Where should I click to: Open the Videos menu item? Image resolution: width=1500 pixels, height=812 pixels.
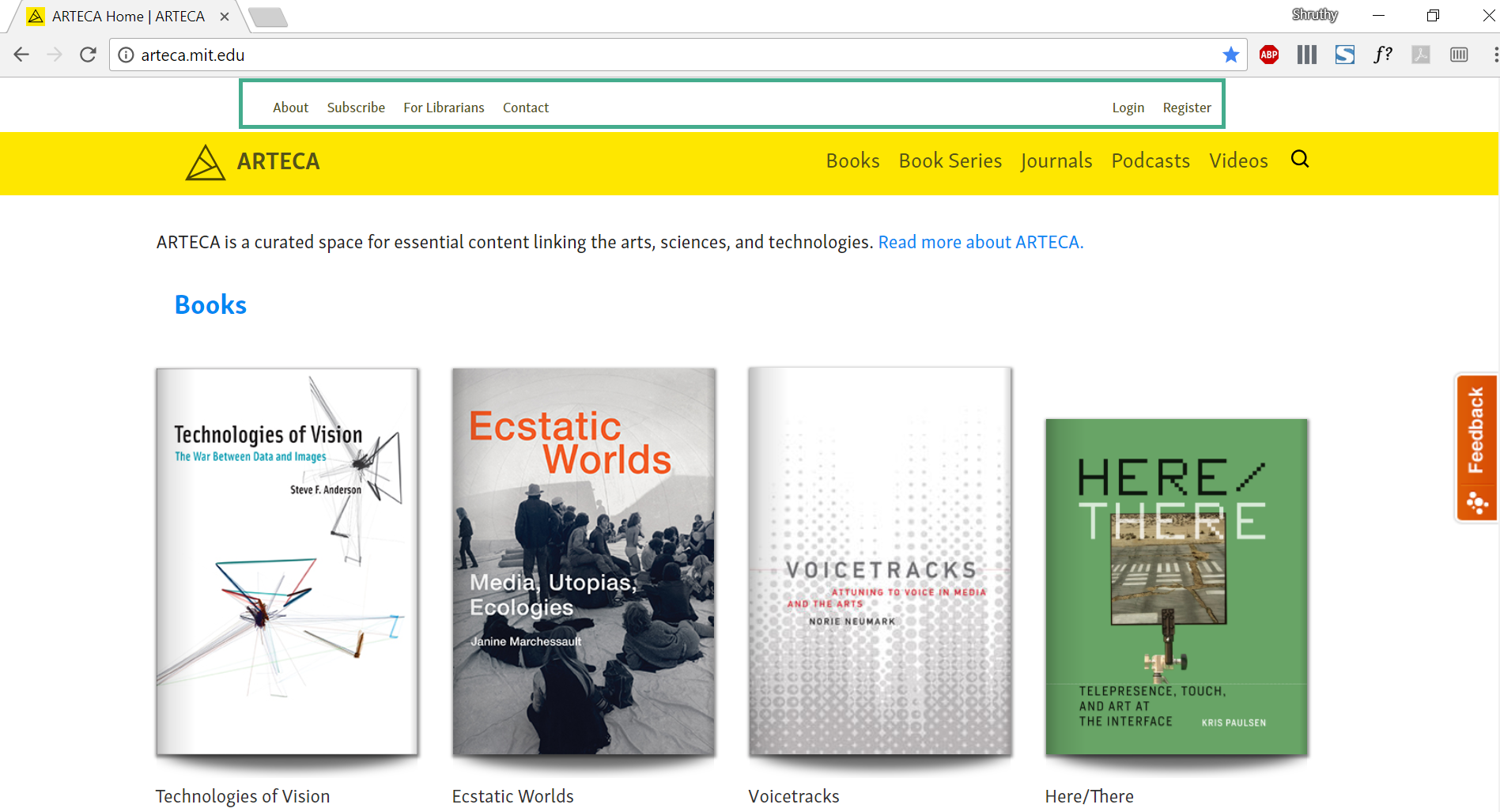click(x=1238, y=161)
